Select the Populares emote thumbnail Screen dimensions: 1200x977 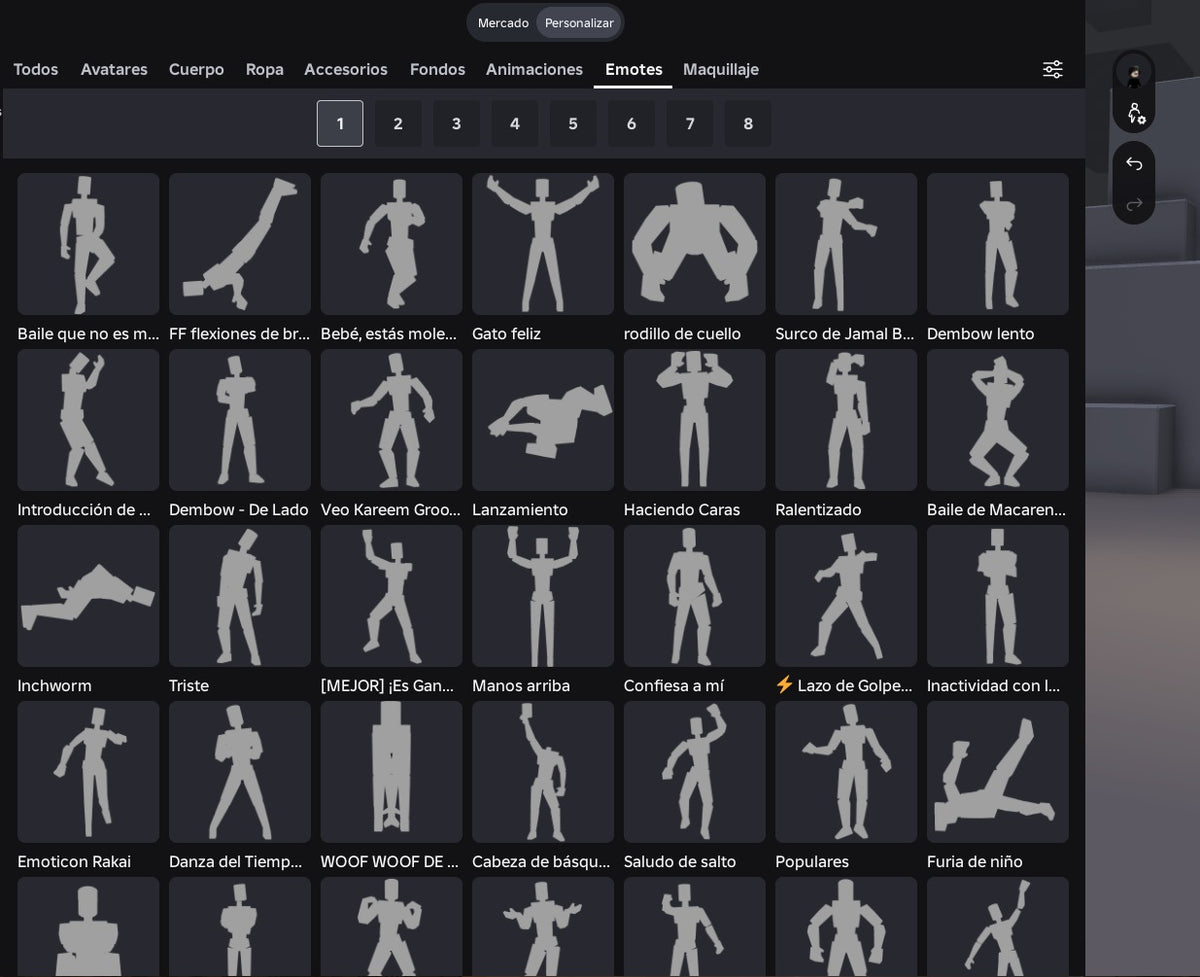pyautogui.click(x=846, y=772)
